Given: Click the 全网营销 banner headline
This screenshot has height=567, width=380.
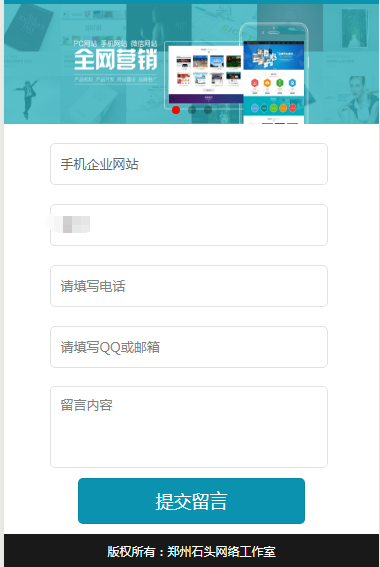Looking at the screenshot, I should coord(116,60).
